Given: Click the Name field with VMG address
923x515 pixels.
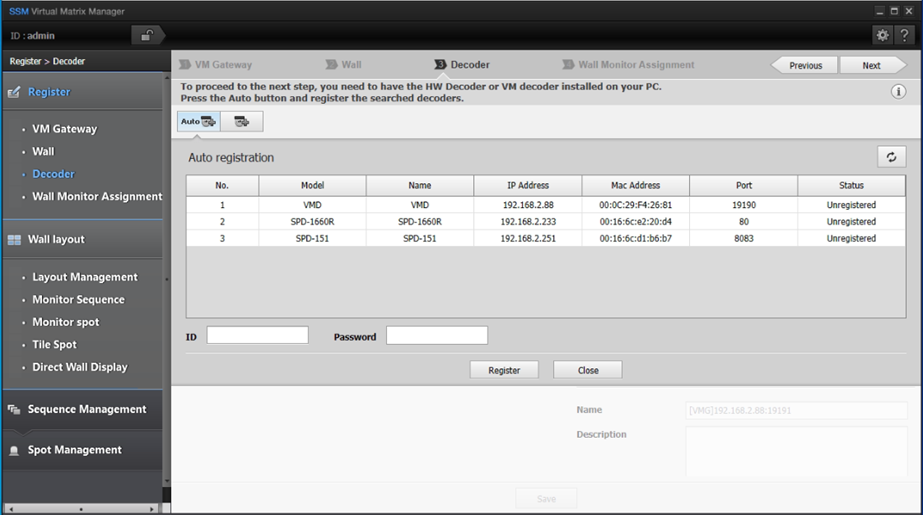Looking at the screenshot, I should tap(796, 410).
